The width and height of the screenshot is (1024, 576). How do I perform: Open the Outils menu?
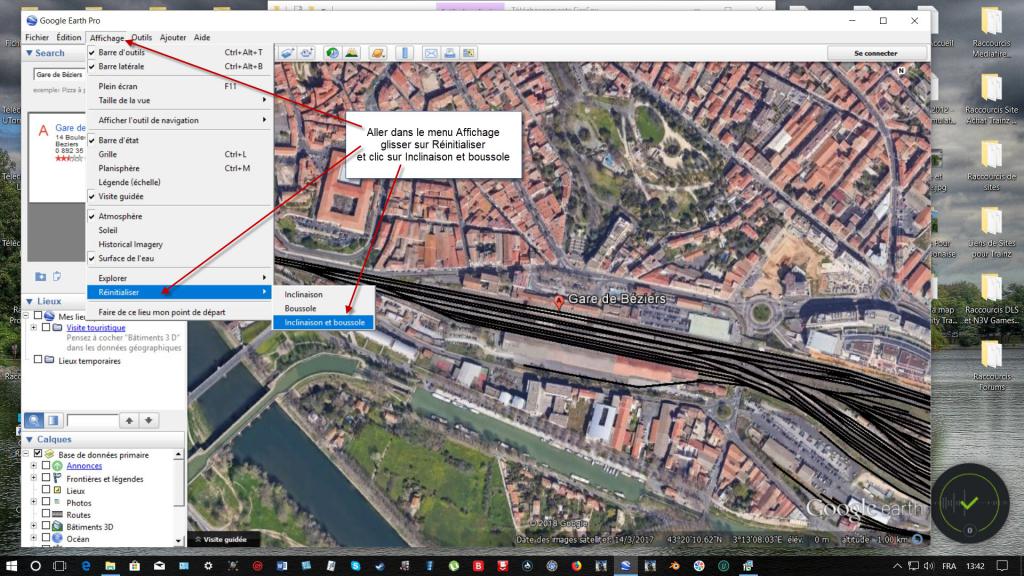(x=142, y=38)
